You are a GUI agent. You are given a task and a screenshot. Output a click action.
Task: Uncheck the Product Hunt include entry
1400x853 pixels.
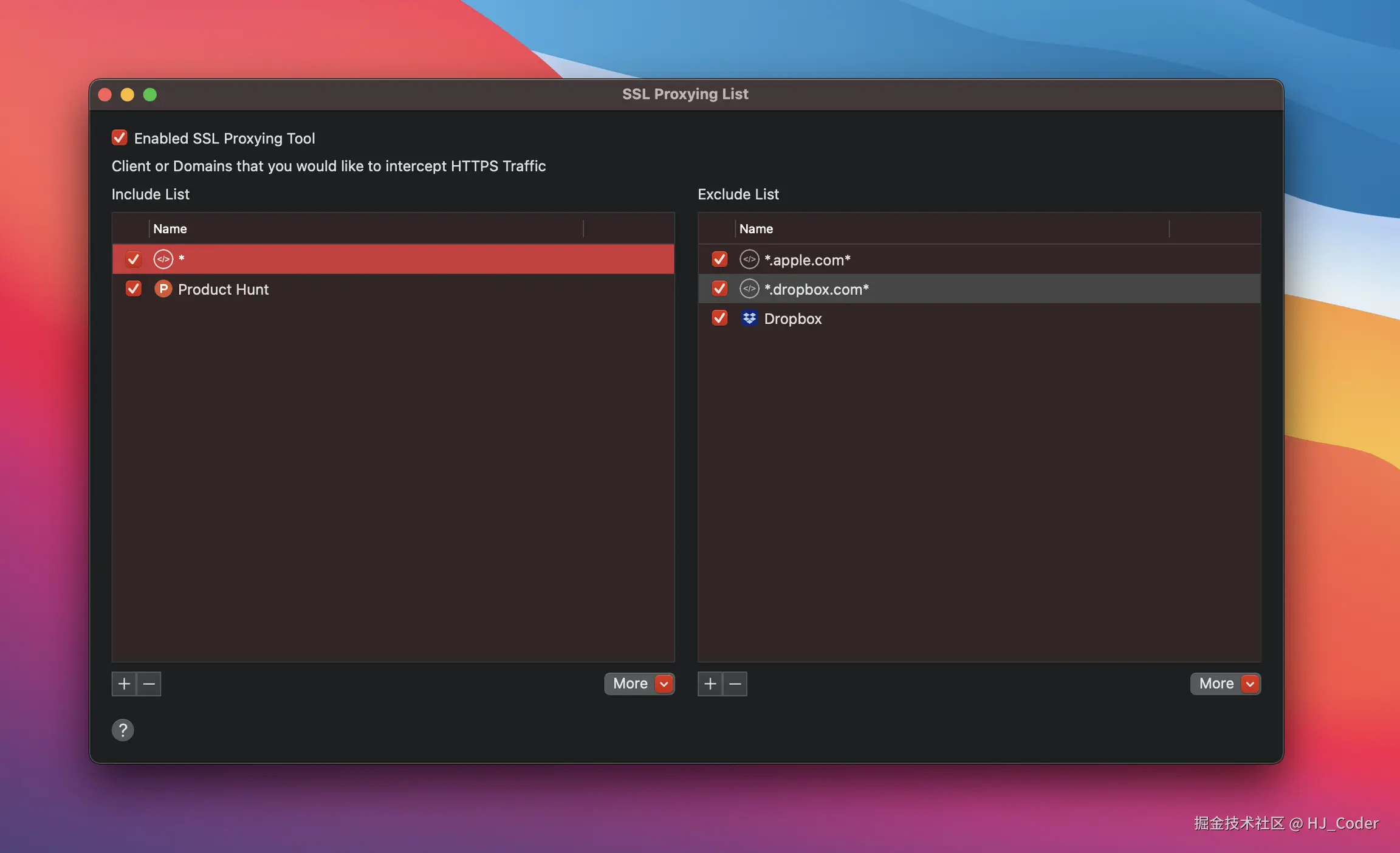(133, 289)
